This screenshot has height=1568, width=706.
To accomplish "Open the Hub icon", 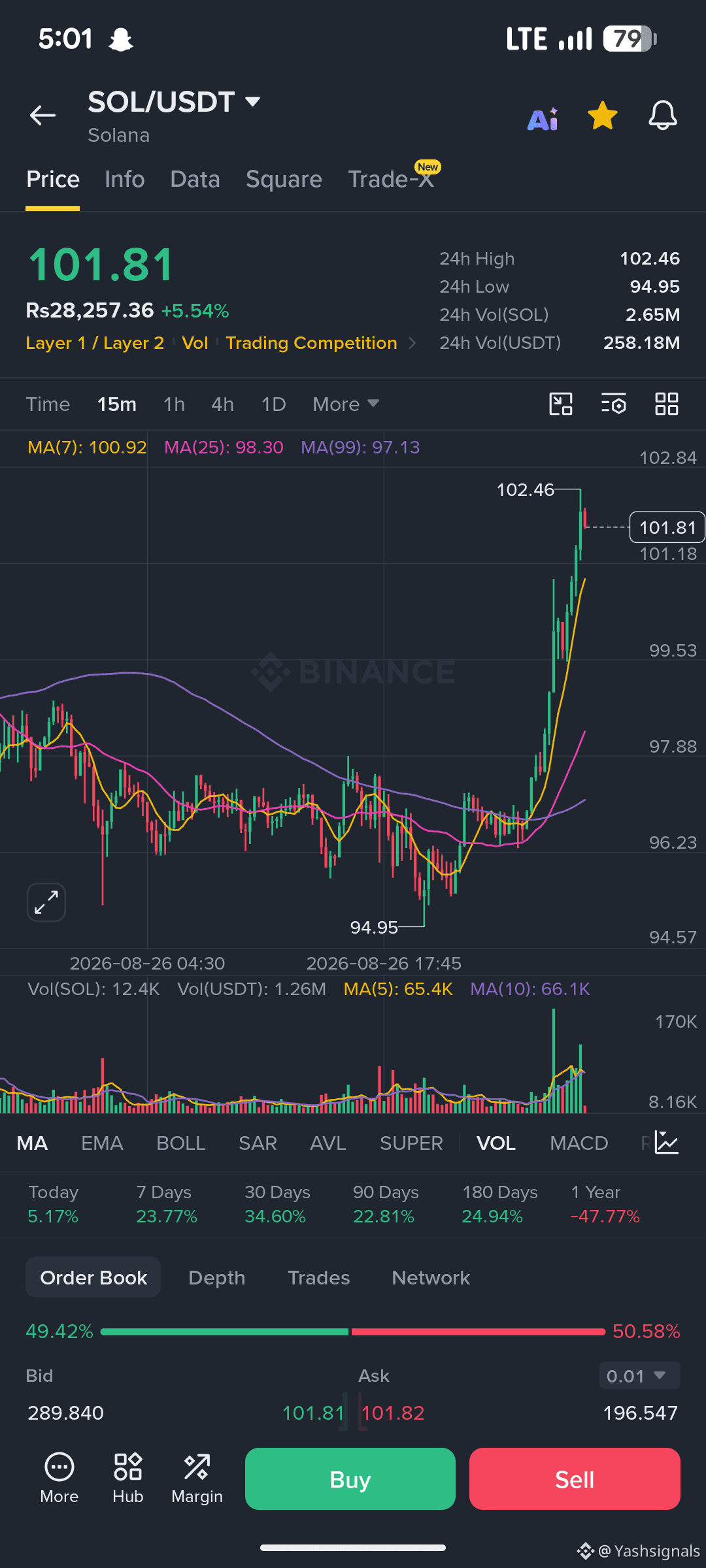I will coord(128,1478).
